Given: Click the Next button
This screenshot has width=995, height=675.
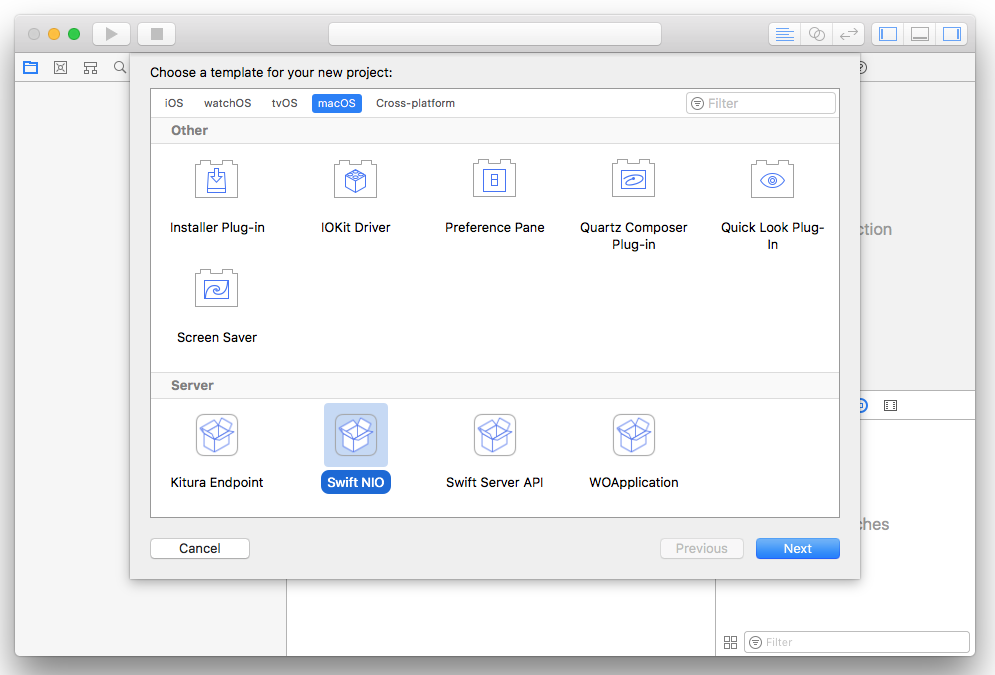Looking at the screenshot, I should (798, 549).
